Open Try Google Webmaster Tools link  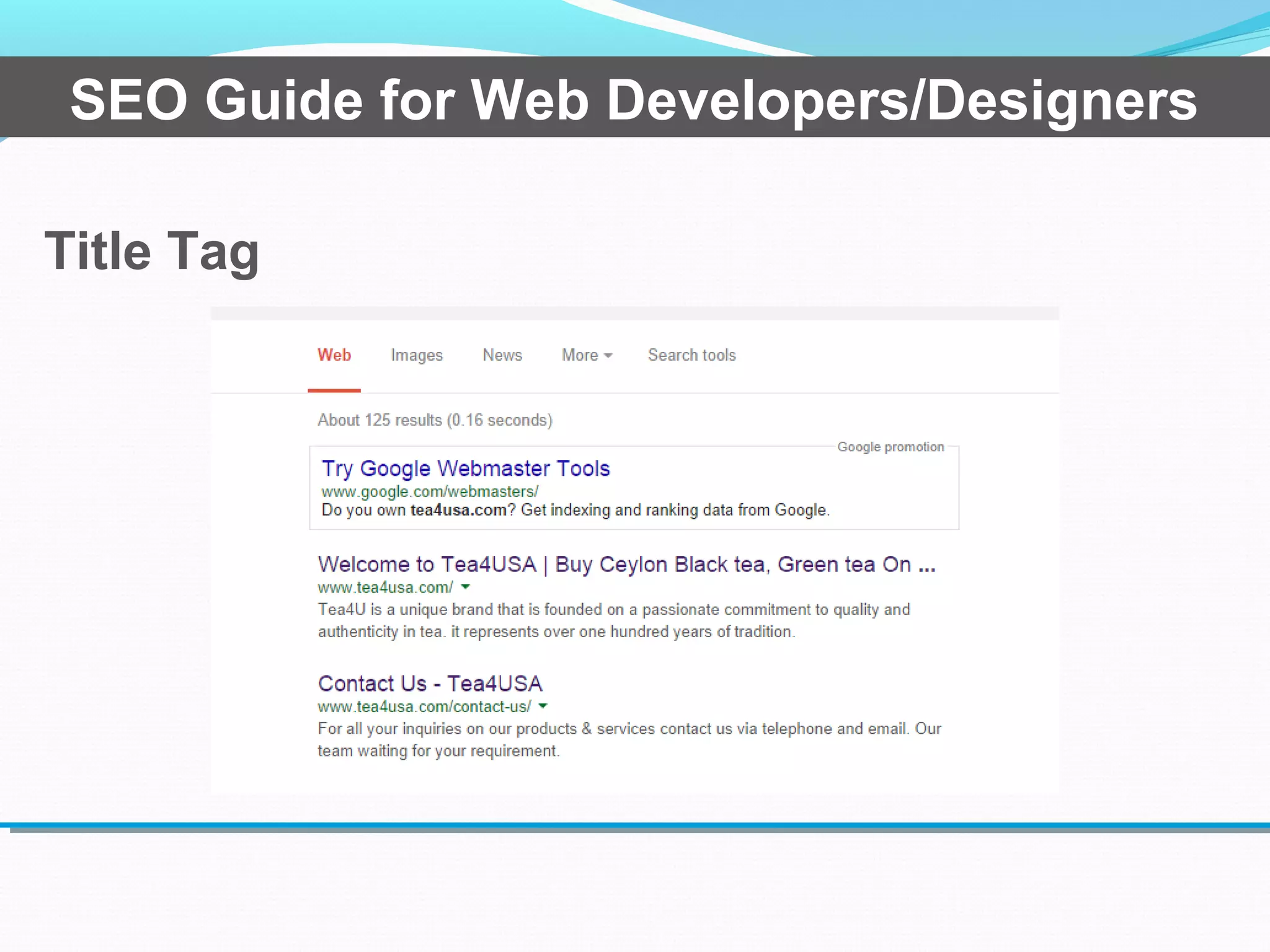point(466,469)
